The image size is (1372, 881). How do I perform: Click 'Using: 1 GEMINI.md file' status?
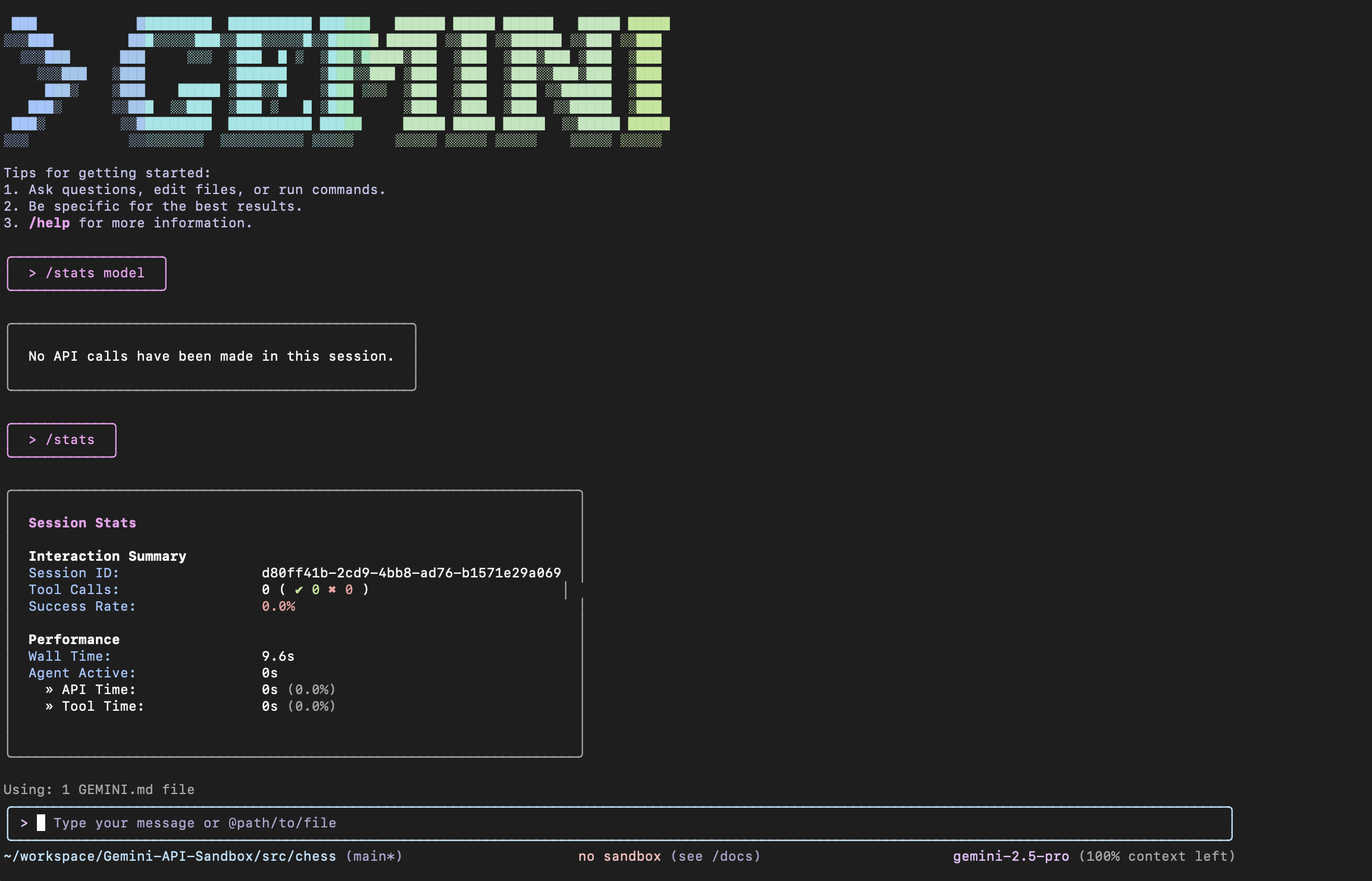point(99,789)
